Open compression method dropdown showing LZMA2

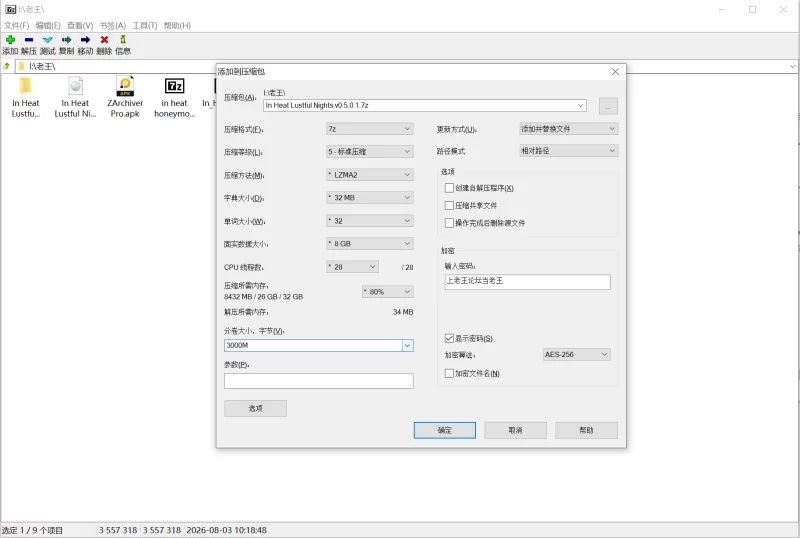click(369, 175)
